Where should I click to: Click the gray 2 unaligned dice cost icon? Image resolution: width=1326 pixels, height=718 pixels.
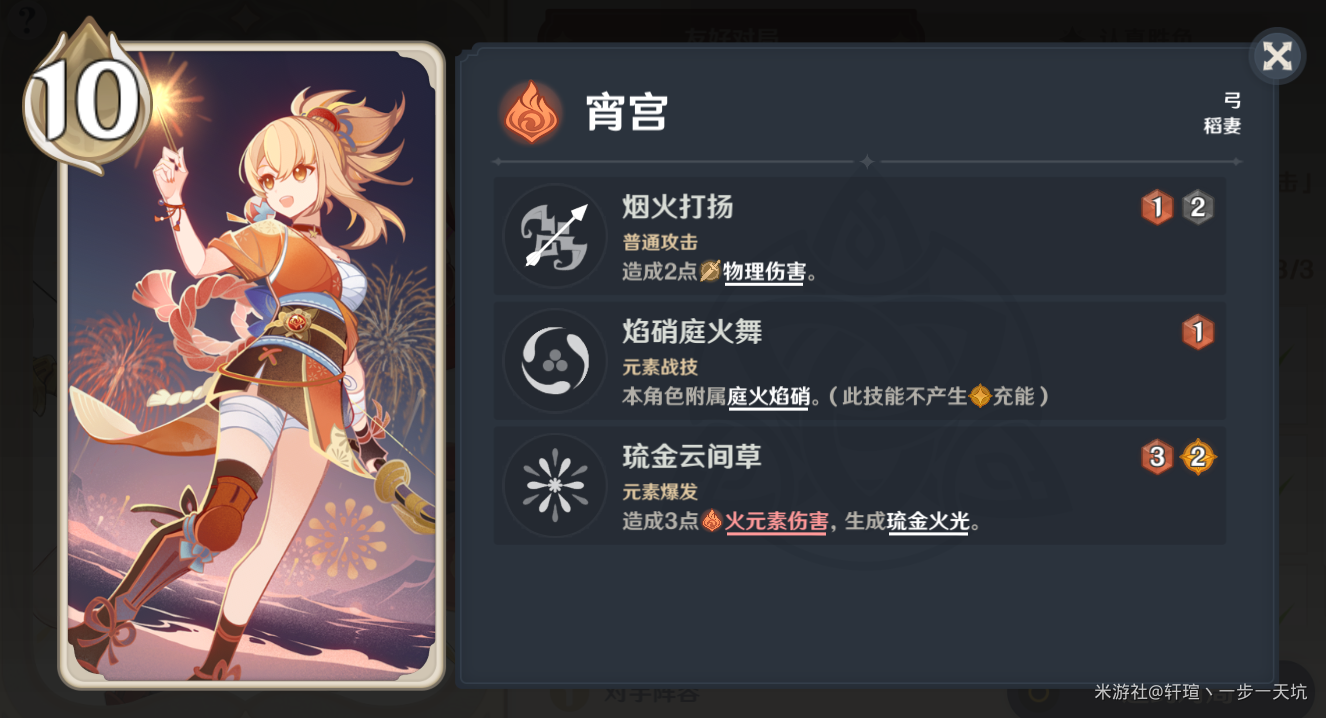[1198, 207]
